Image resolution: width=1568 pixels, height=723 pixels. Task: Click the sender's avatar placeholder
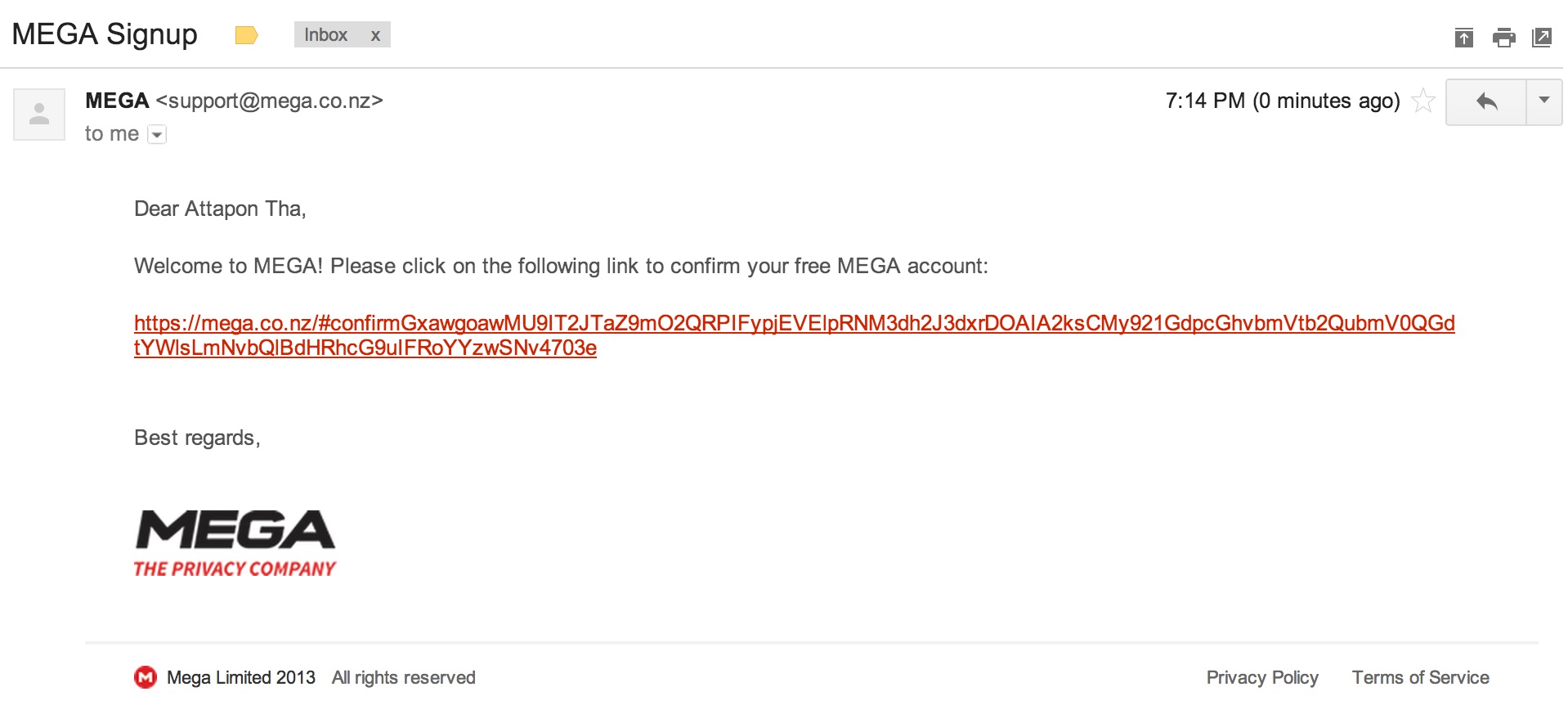[x=39, y=115]
